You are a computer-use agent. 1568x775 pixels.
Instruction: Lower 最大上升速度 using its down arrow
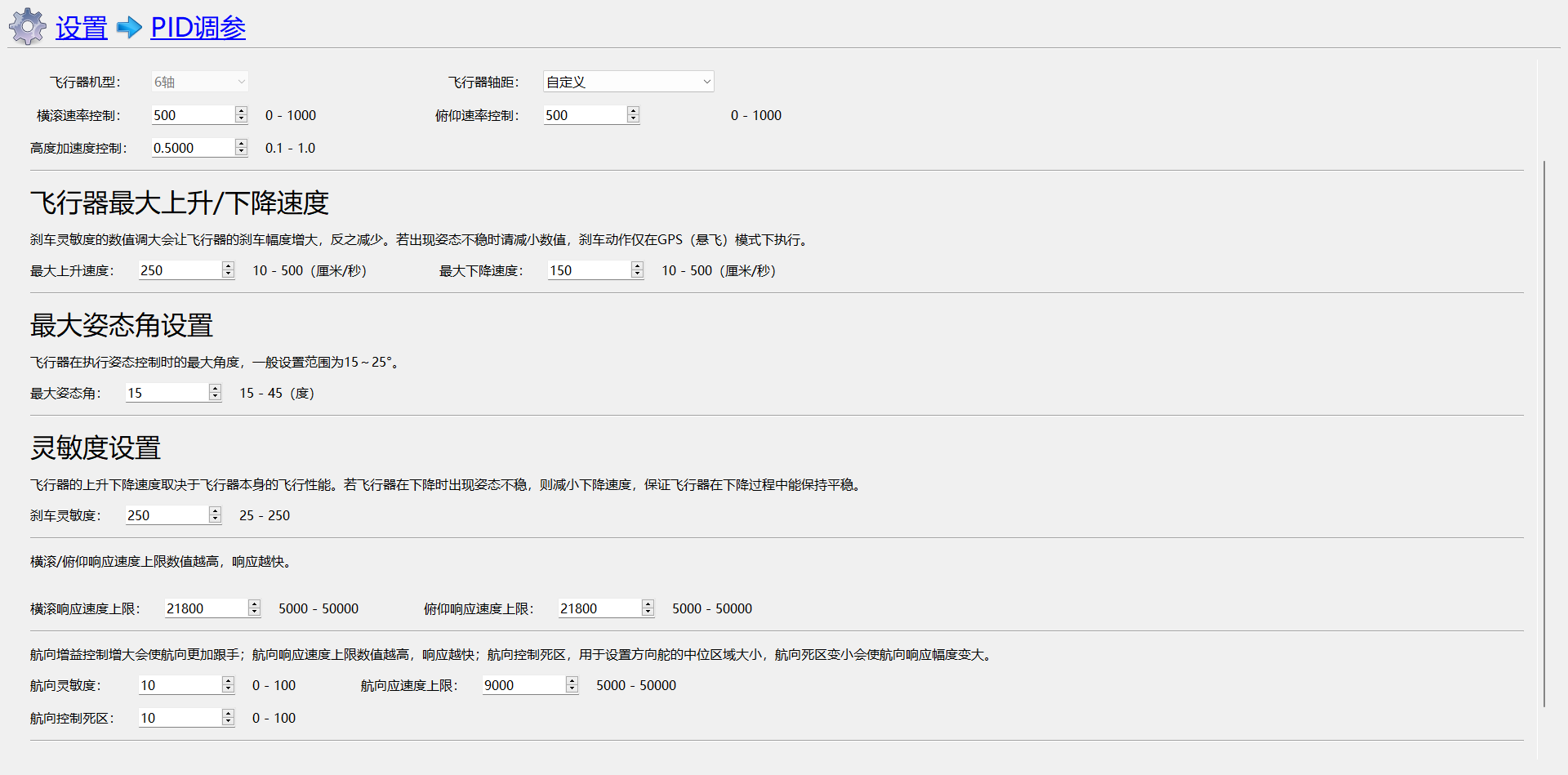click(228, 274)
